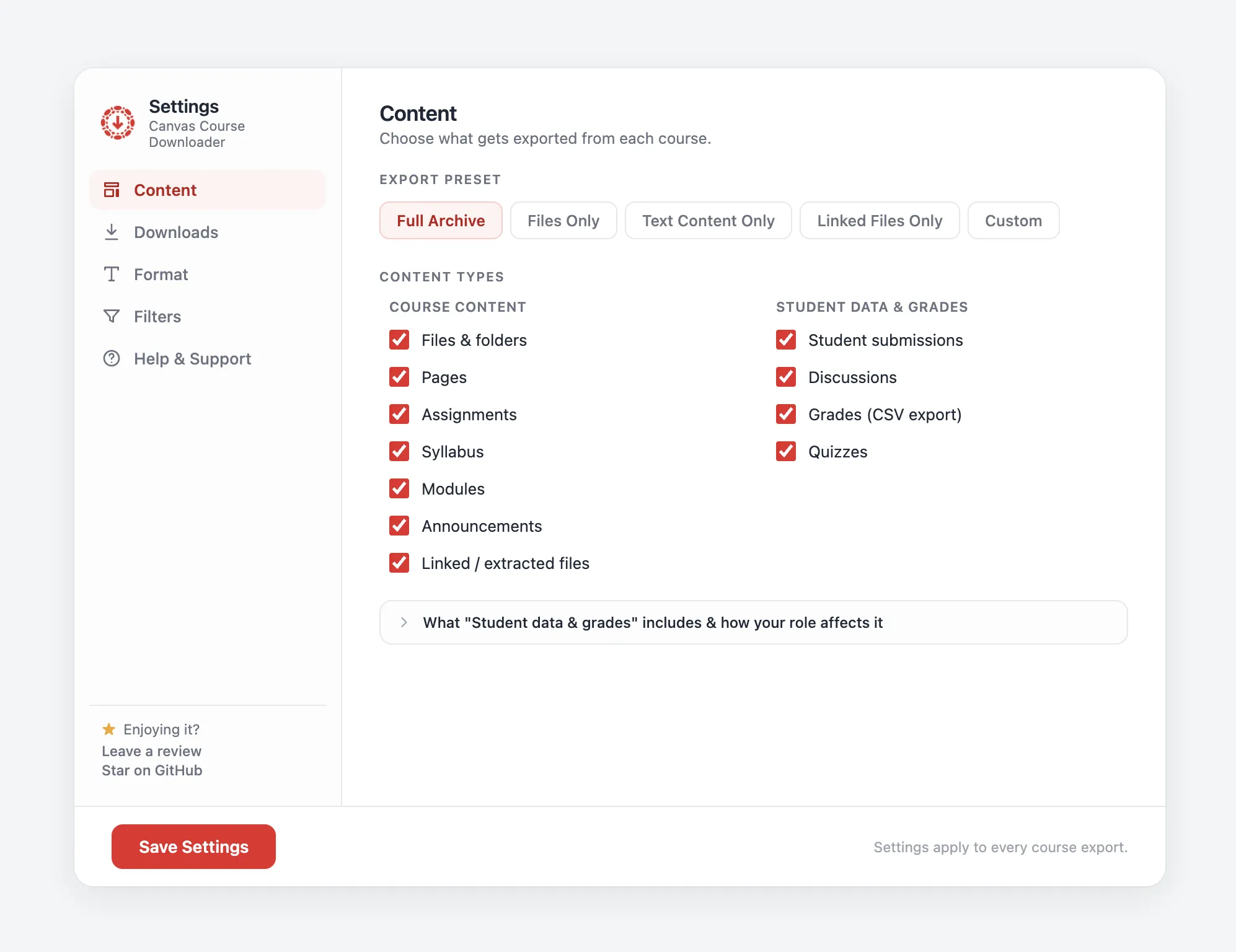The width and height of the screenshot is (1236, 952).
Task: Click the Format T icon
Action: (112, 274)
